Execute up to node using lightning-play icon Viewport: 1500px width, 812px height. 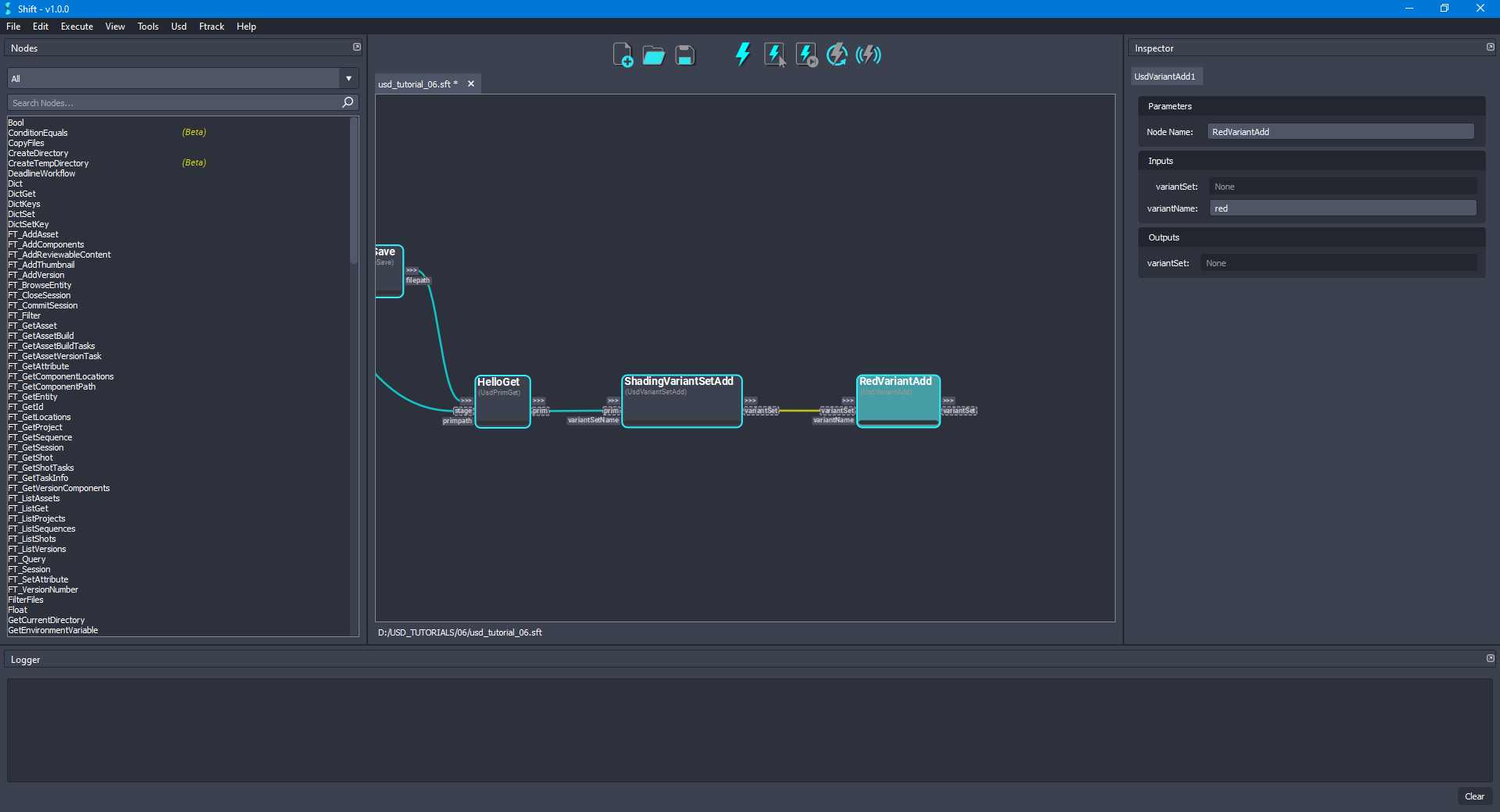805,55
